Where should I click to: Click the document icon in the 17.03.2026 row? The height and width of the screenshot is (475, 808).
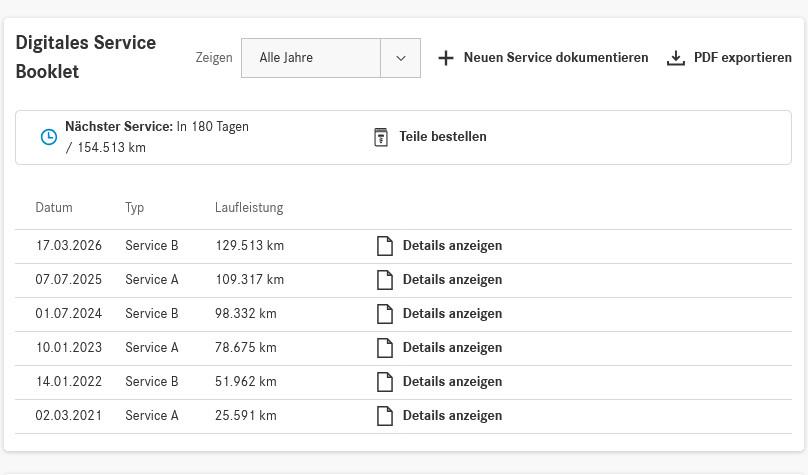pyautogui.click(x=385, y=246)
